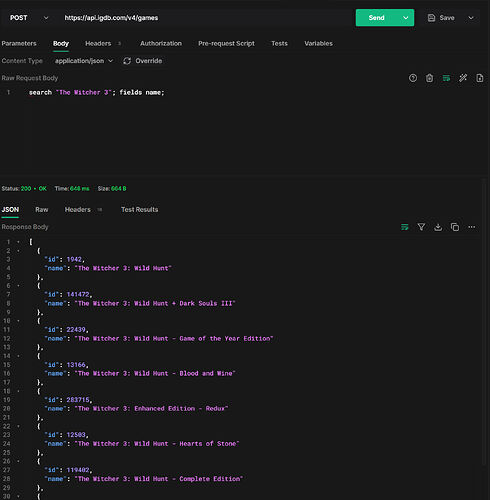
Task: Expand the Send button options arrow
Action: [x=406, y=18]
